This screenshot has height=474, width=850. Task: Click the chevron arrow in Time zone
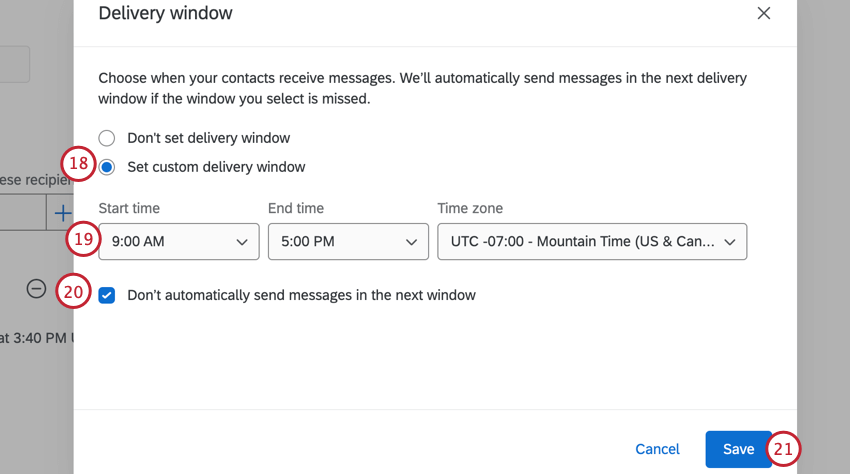click(x=729, y=242)
